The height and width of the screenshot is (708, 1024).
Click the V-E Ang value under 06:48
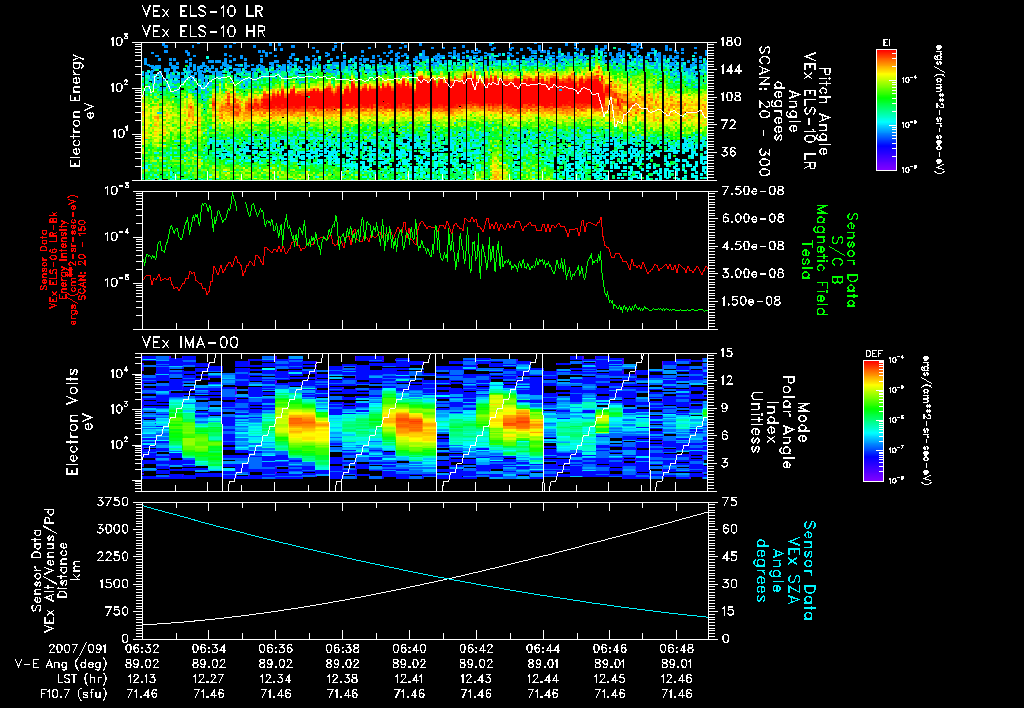pos(677,664)
